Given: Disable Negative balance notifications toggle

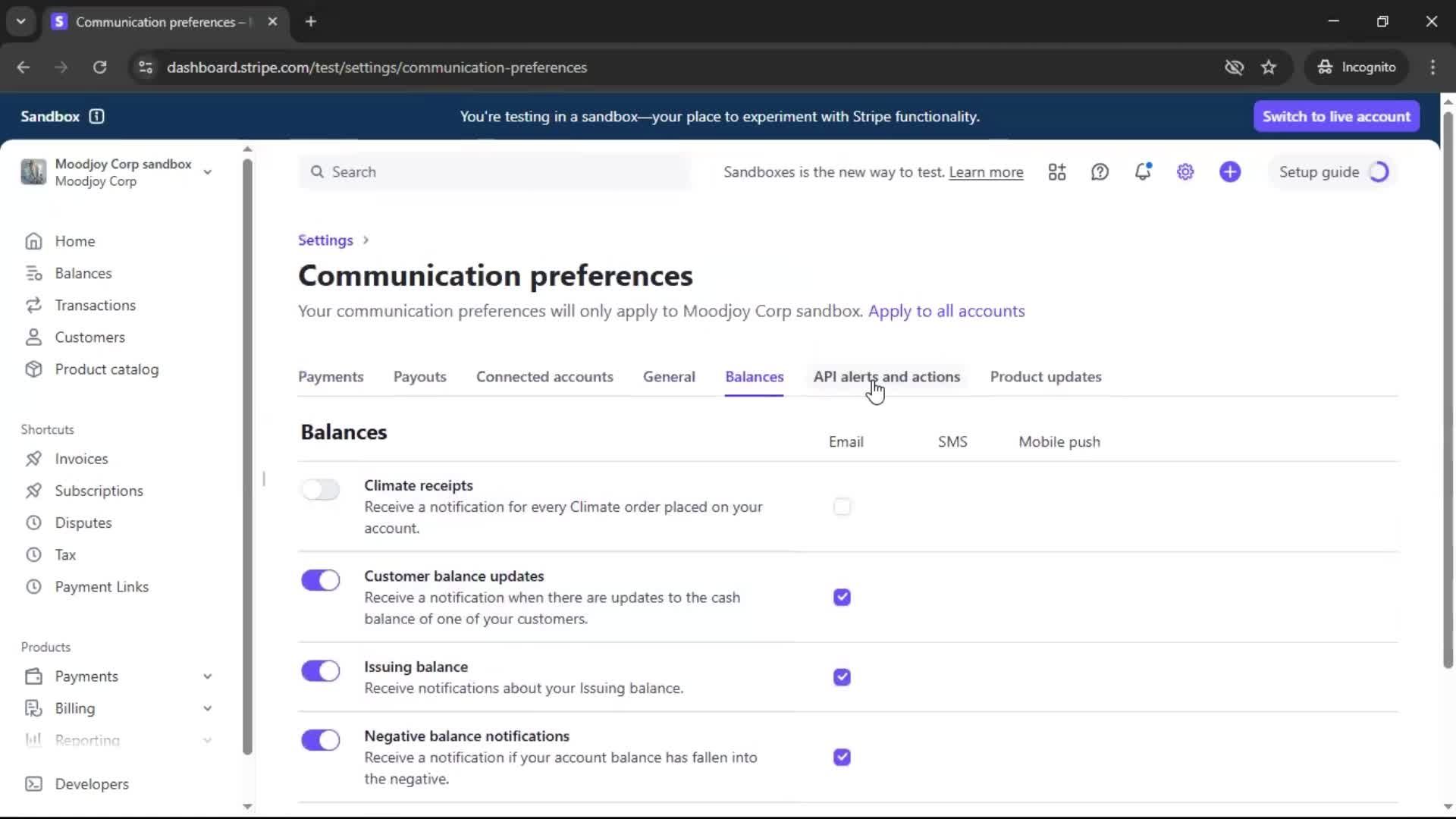Looking at the screenshot, I should point(320,740).
